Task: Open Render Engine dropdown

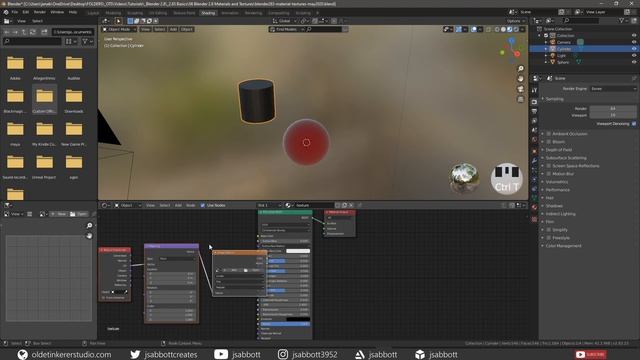Action: coord(613,89)
